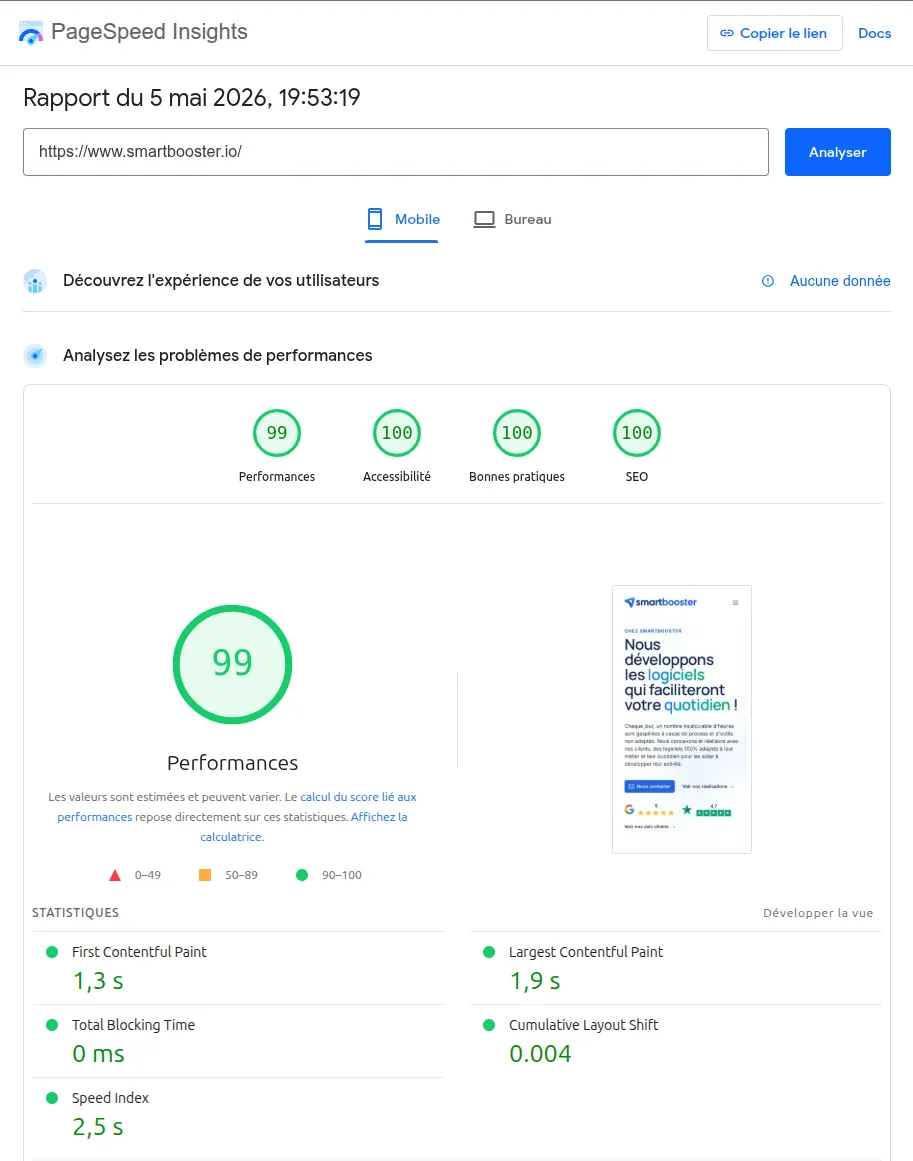Click the green dot beside First Contentful Paint
913x1161 pixels.
pos(52,952)
